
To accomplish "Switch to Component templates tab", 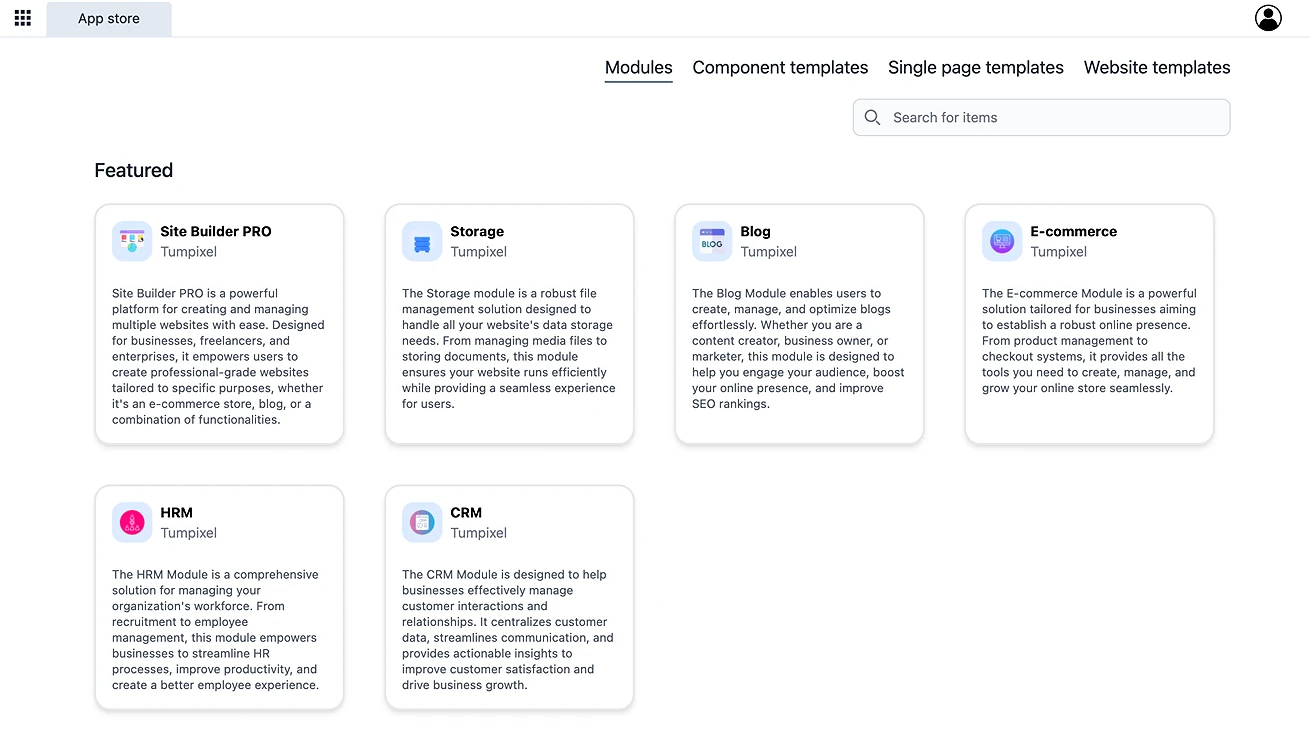I will pyautogui.click(x=780, y=68).
